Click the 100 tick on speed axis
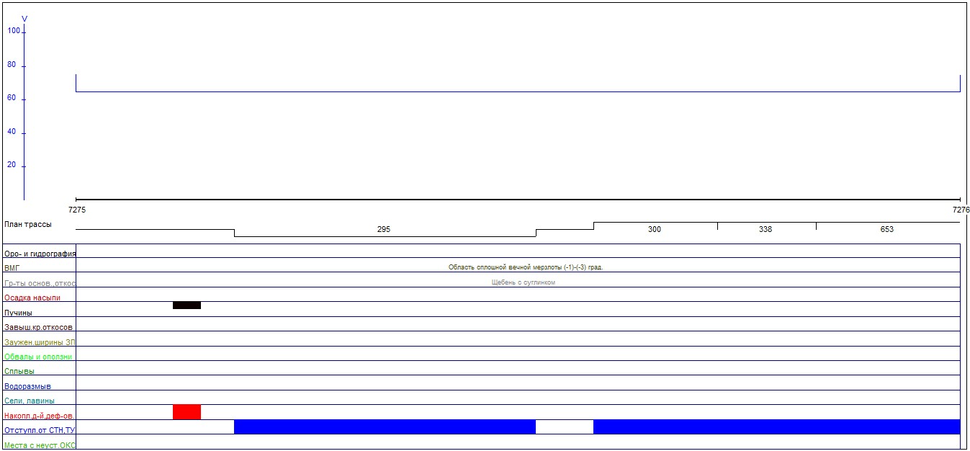 [14, 30]
